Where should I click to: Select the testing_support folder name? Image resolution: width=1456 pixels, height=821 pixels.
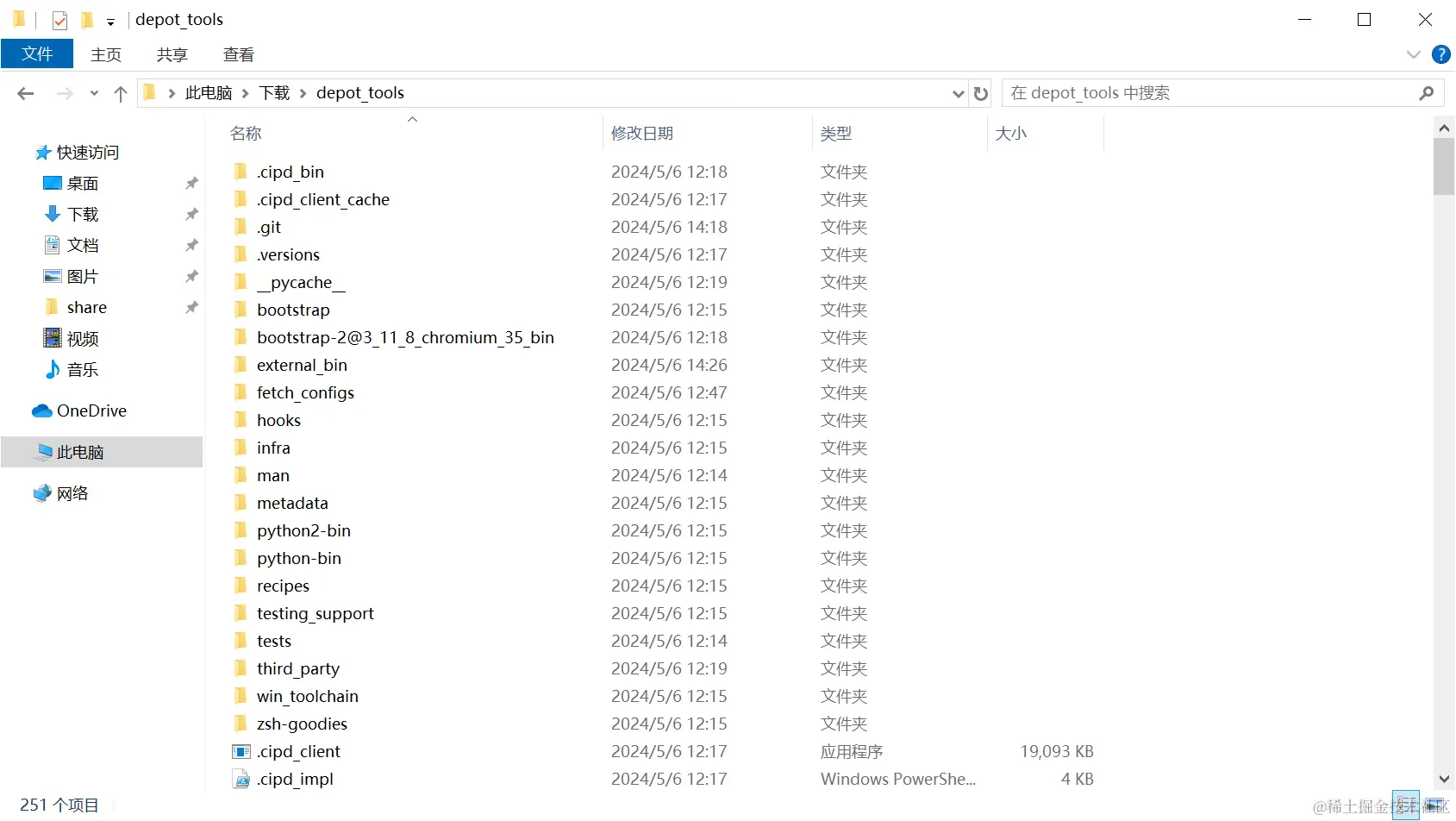(x=316, y=614)
